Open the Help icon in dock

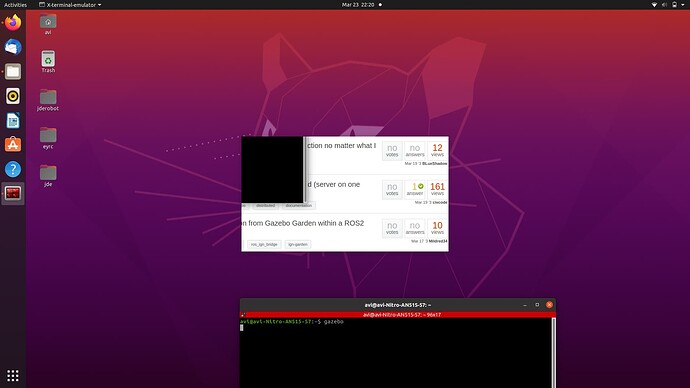point(13,169)
